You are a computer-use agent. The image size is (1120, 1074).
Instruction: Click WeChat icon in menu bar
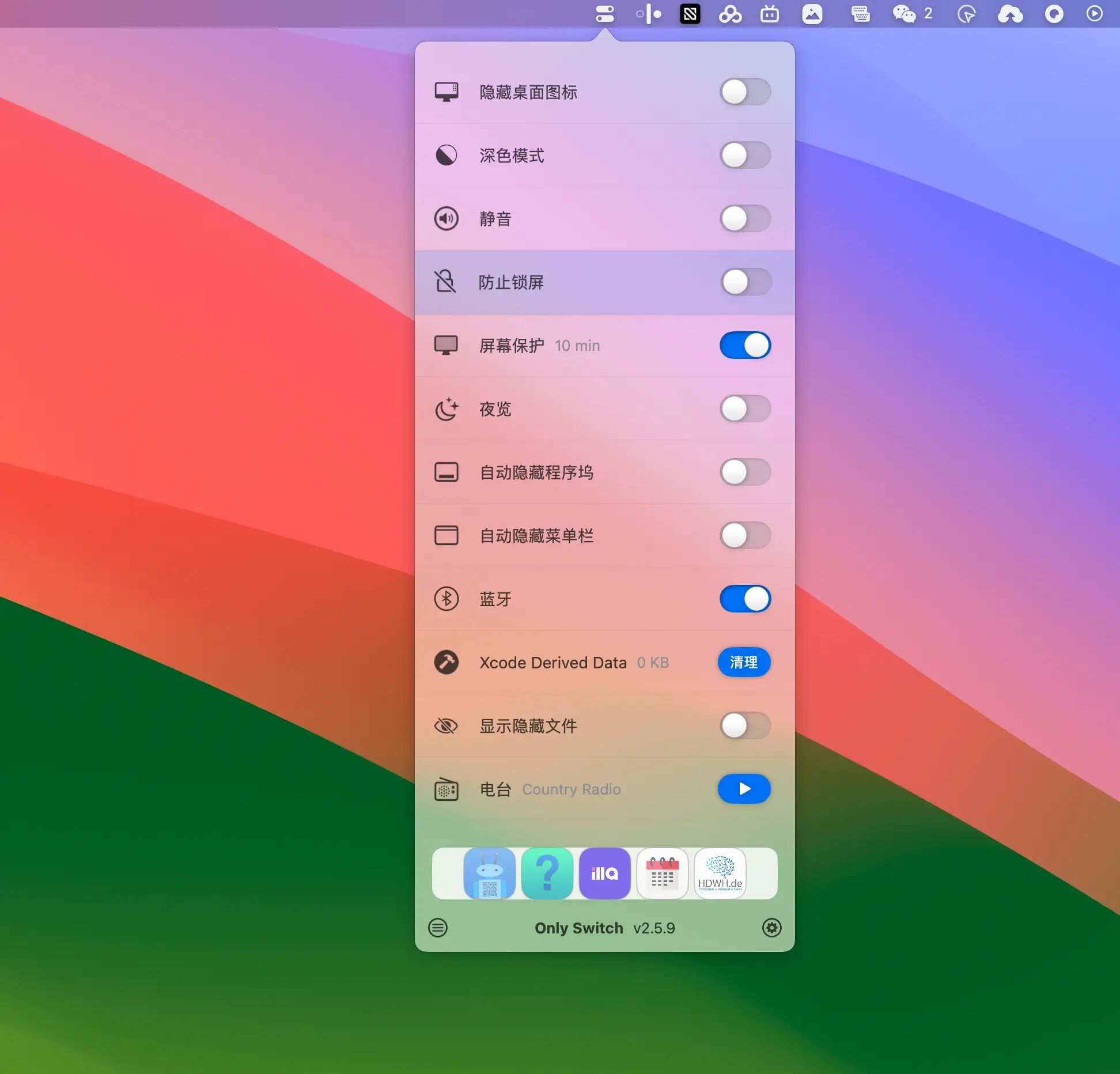tap(904, 14)
